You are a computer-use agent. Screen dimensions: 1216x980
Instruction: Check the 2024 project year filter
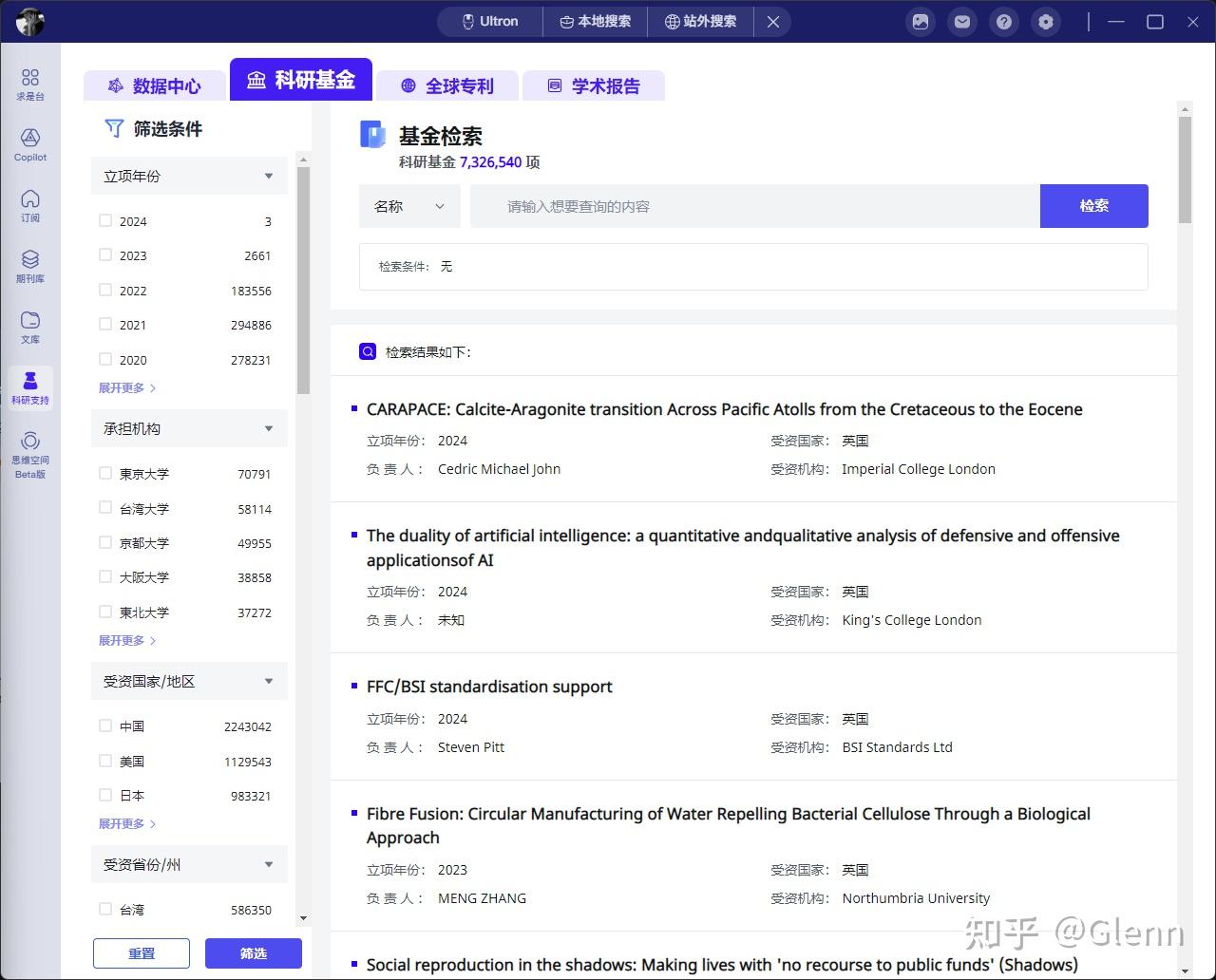[105, 220]
